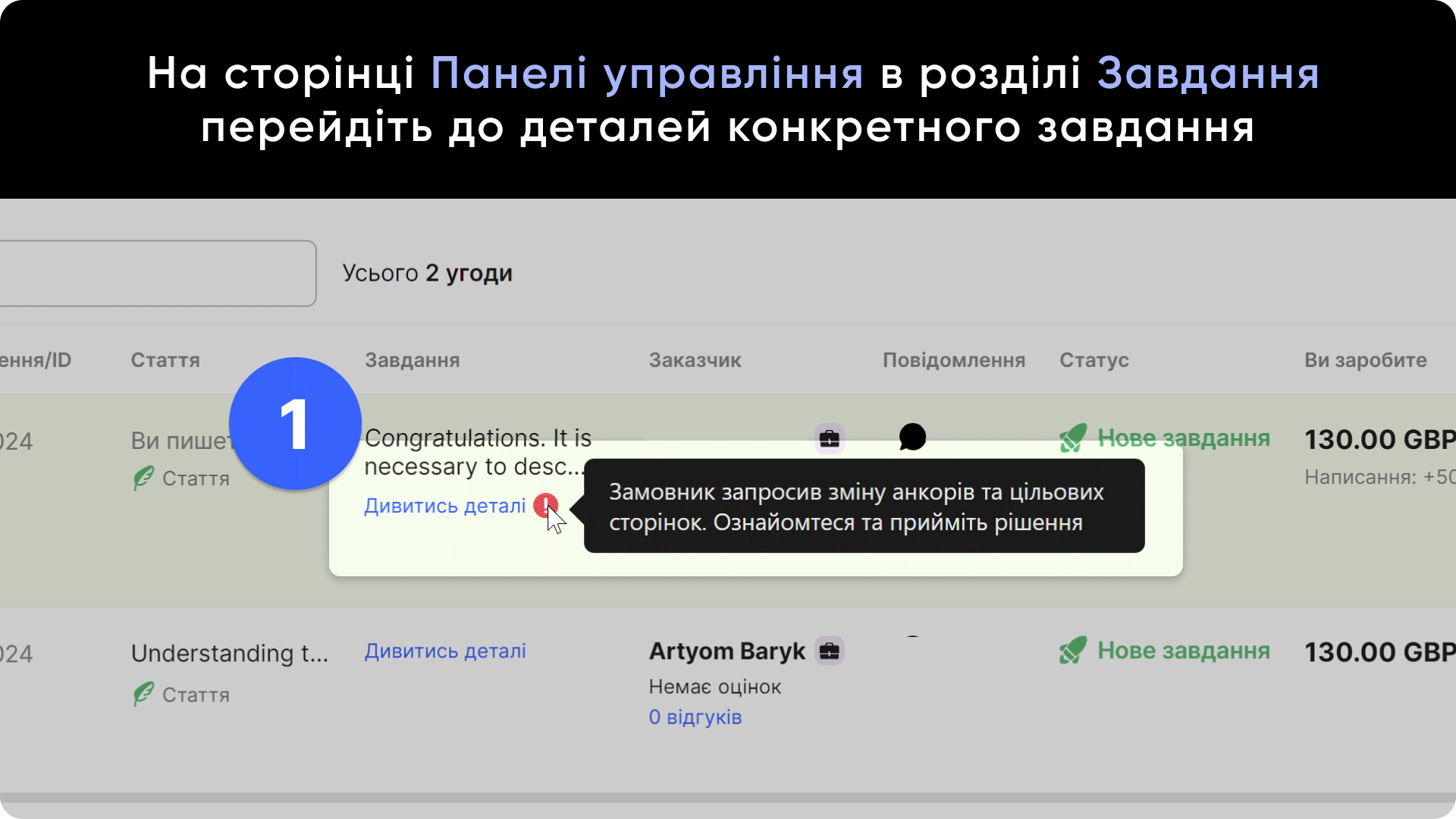Click the rocket icon beside Нове завдання first row
The width and height of the screenshot is (1456, 819).
click(1072, 438)
